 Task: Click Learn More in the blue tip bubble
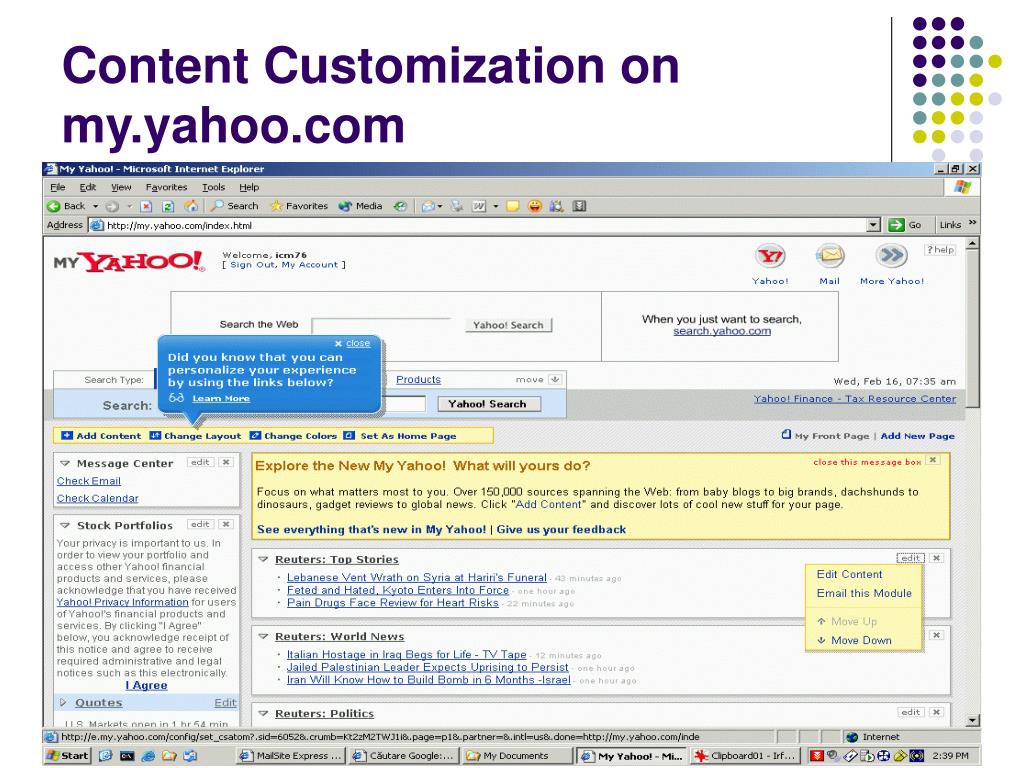[x=221, y=398]
